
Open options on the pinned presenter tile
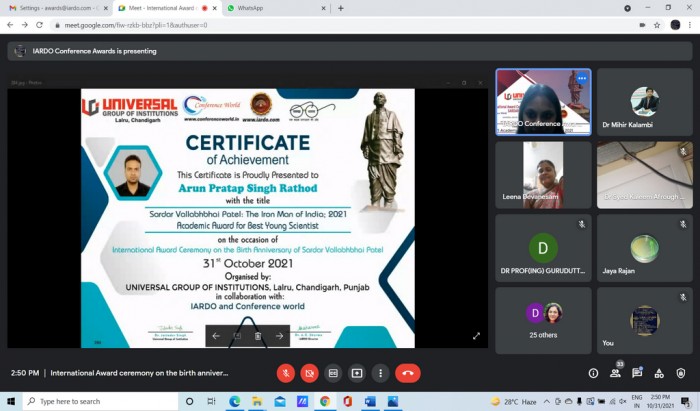[581, 78]
